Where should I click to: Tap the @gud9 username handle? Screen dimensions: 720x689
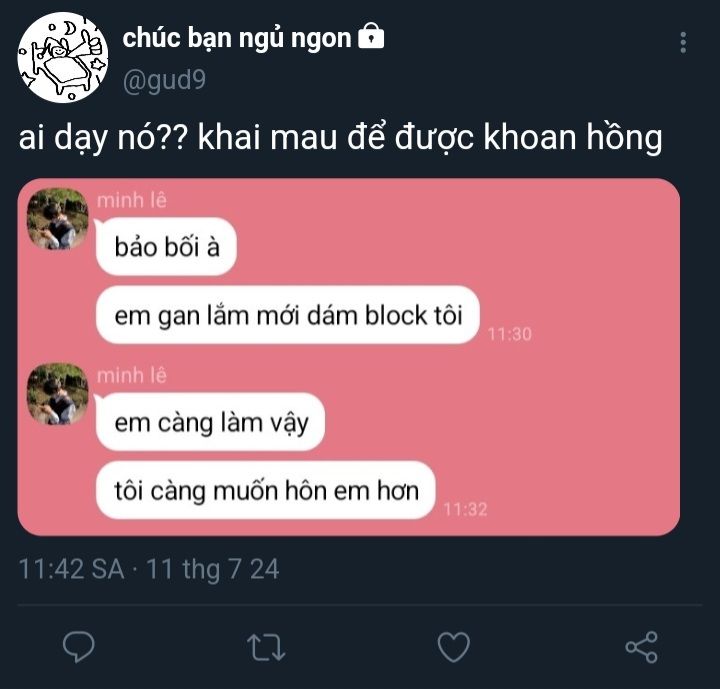click(164, 81)
